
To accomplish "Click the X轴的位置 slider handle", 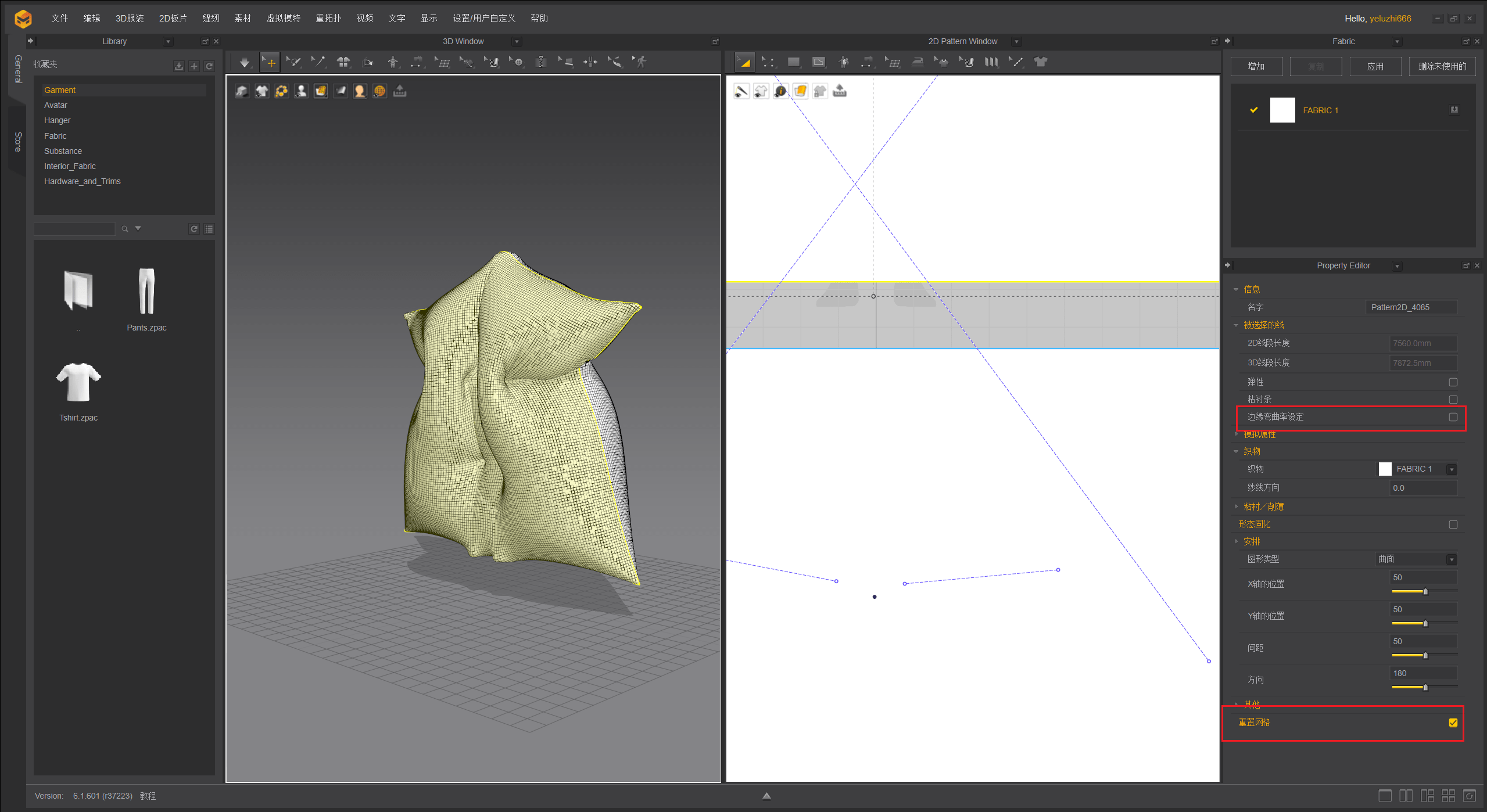I will [x=1425, y=591].
